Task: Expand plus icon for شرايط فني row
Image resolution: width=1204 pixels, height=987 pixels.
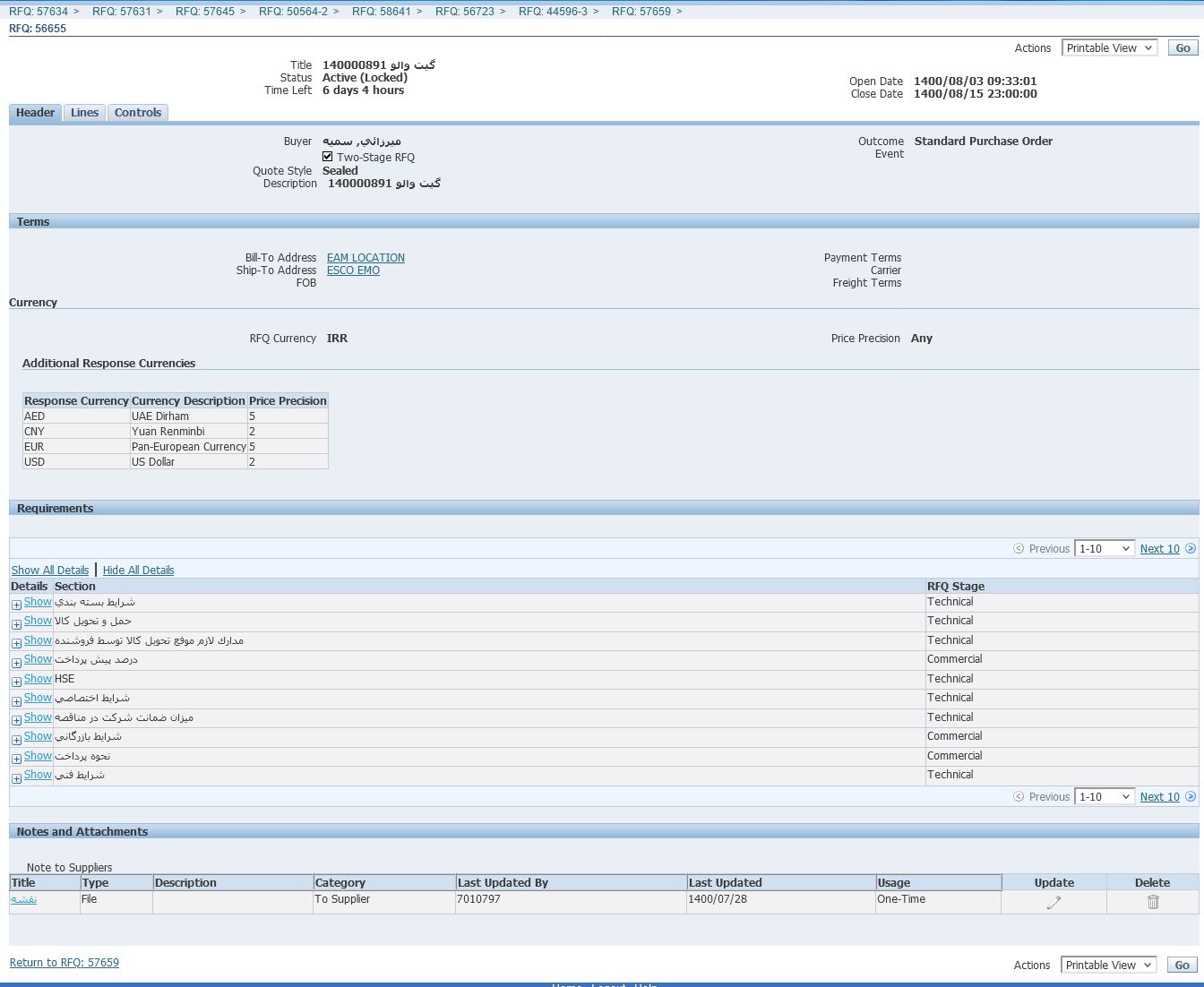Action: (16, 777)
